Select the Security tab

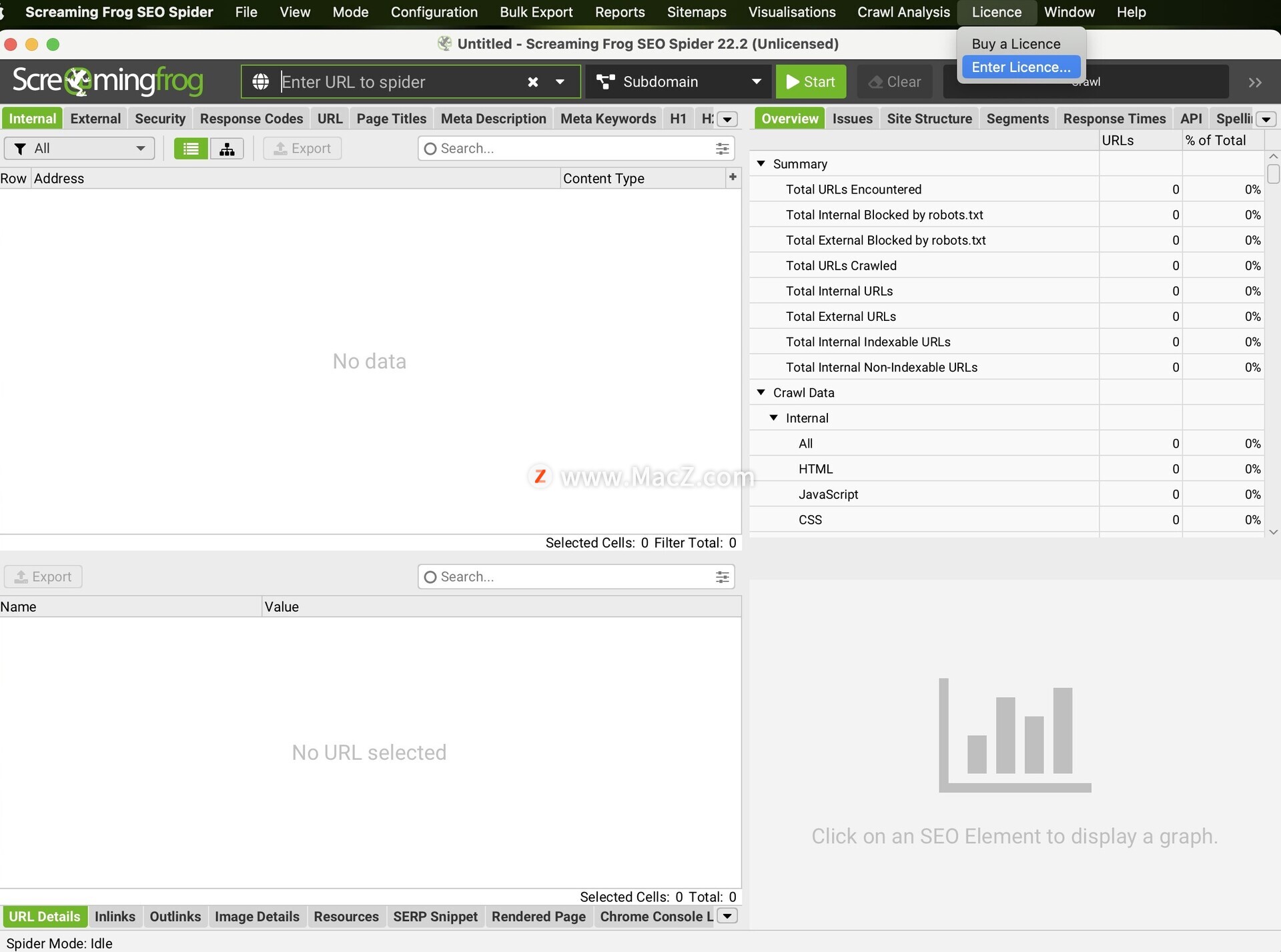coord(160,119)
